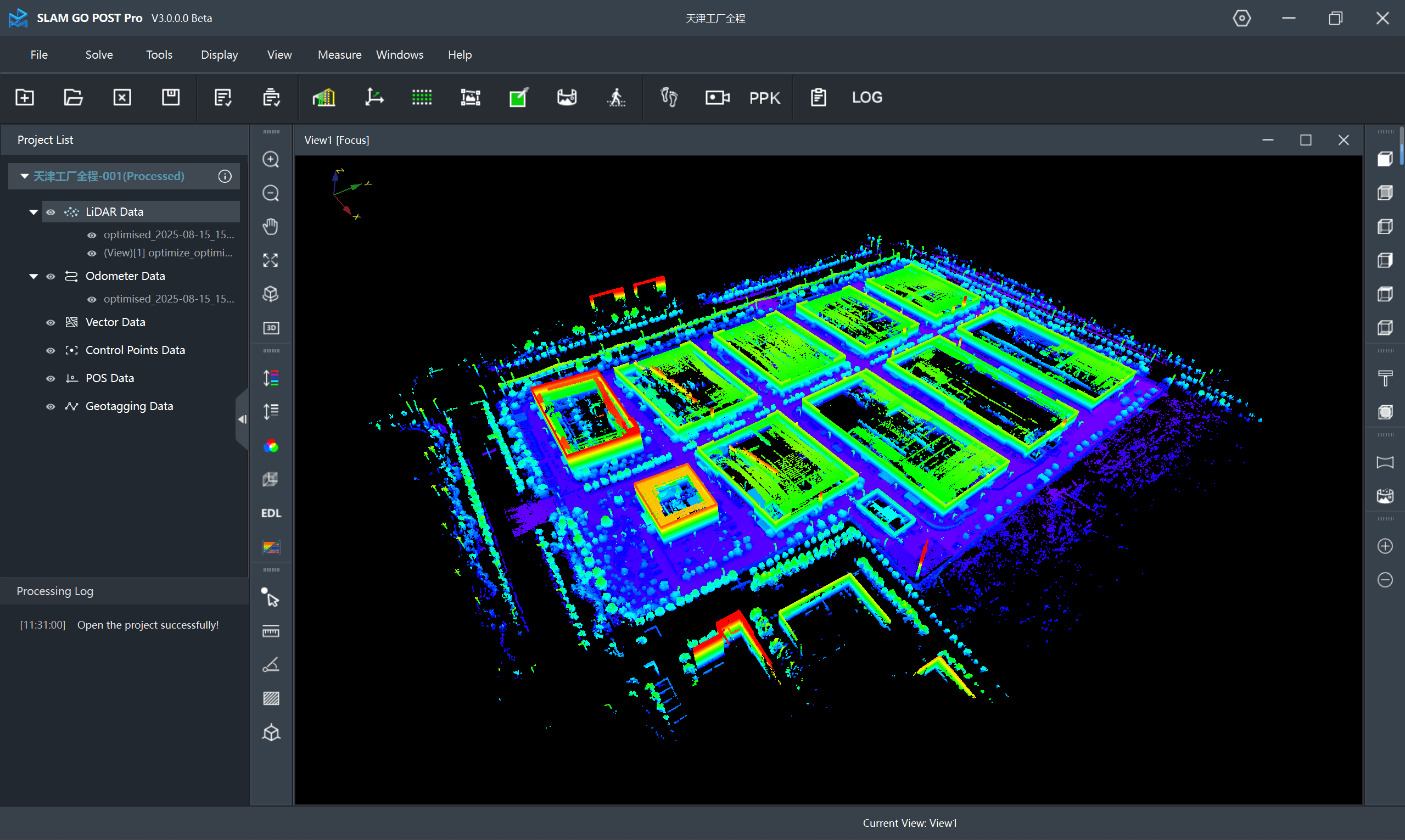Open the Solve menu
Viewport: 1405px width, 840px height.
click(x=99, y=55)
